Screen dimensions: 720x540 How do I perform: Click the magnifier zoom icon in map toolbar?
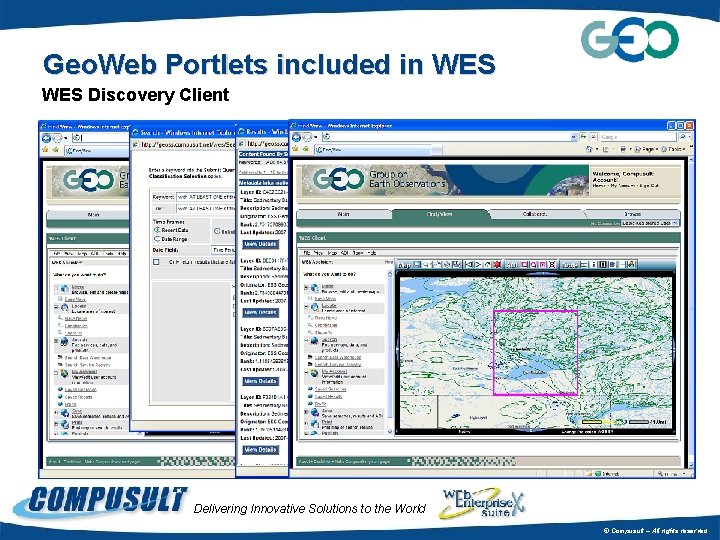pyautogui.click(x=427, y=264)
